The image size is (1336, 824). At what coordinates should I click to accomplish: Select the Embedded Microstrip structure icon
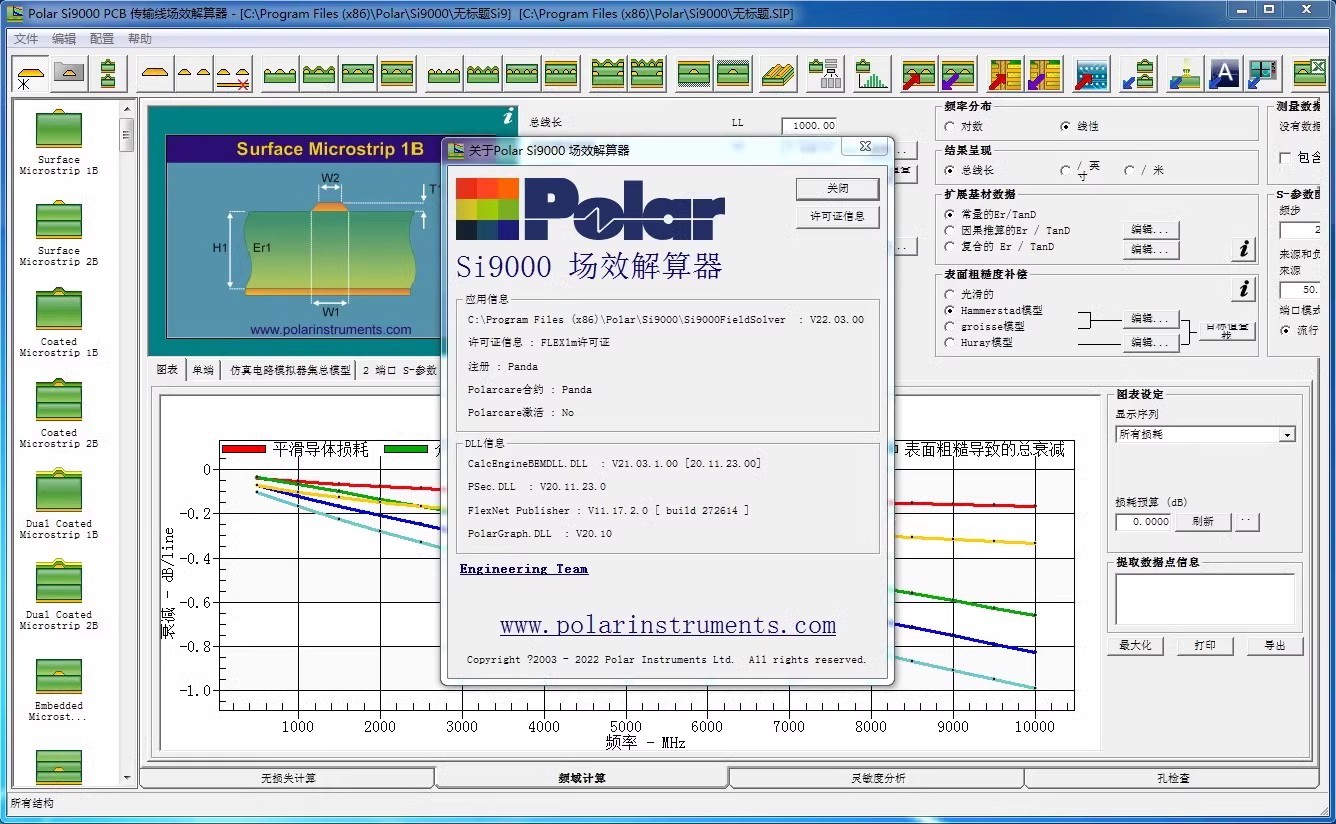pos(59,676)
